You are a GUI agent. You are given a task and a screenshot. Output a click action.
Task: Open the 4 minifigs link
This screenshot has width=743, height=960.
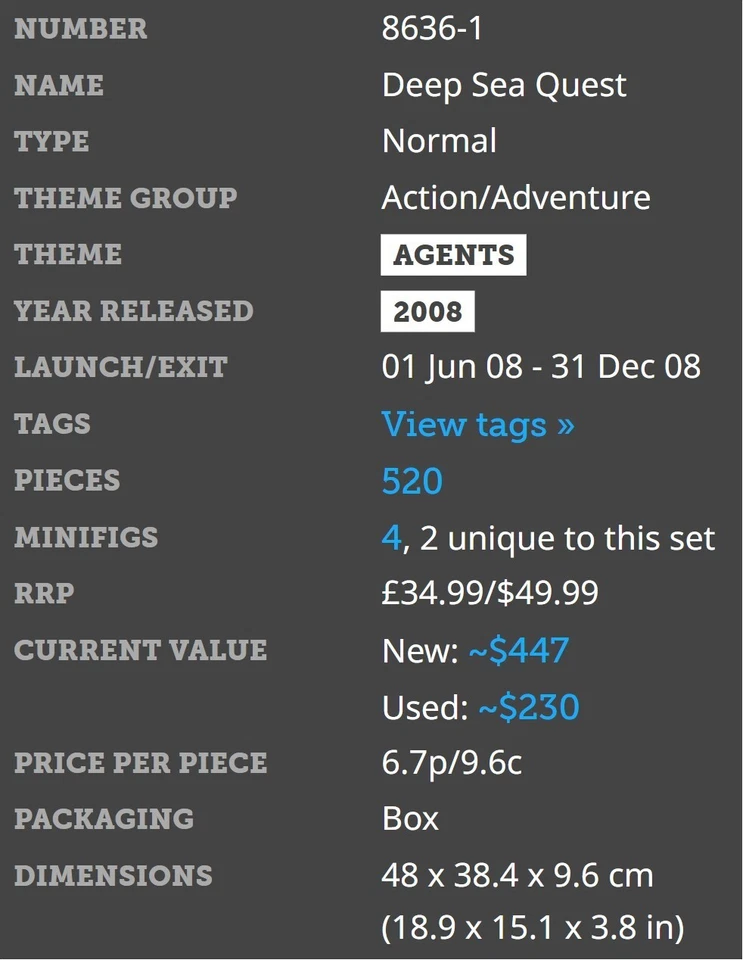click(391, 539)
